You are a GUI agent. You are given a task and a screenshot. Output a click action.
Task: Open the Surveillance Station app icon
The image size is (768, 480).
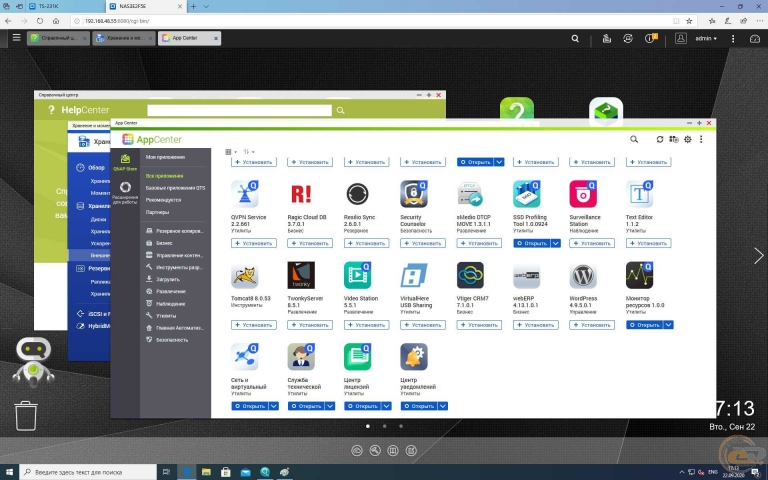[x=583, y=194]
